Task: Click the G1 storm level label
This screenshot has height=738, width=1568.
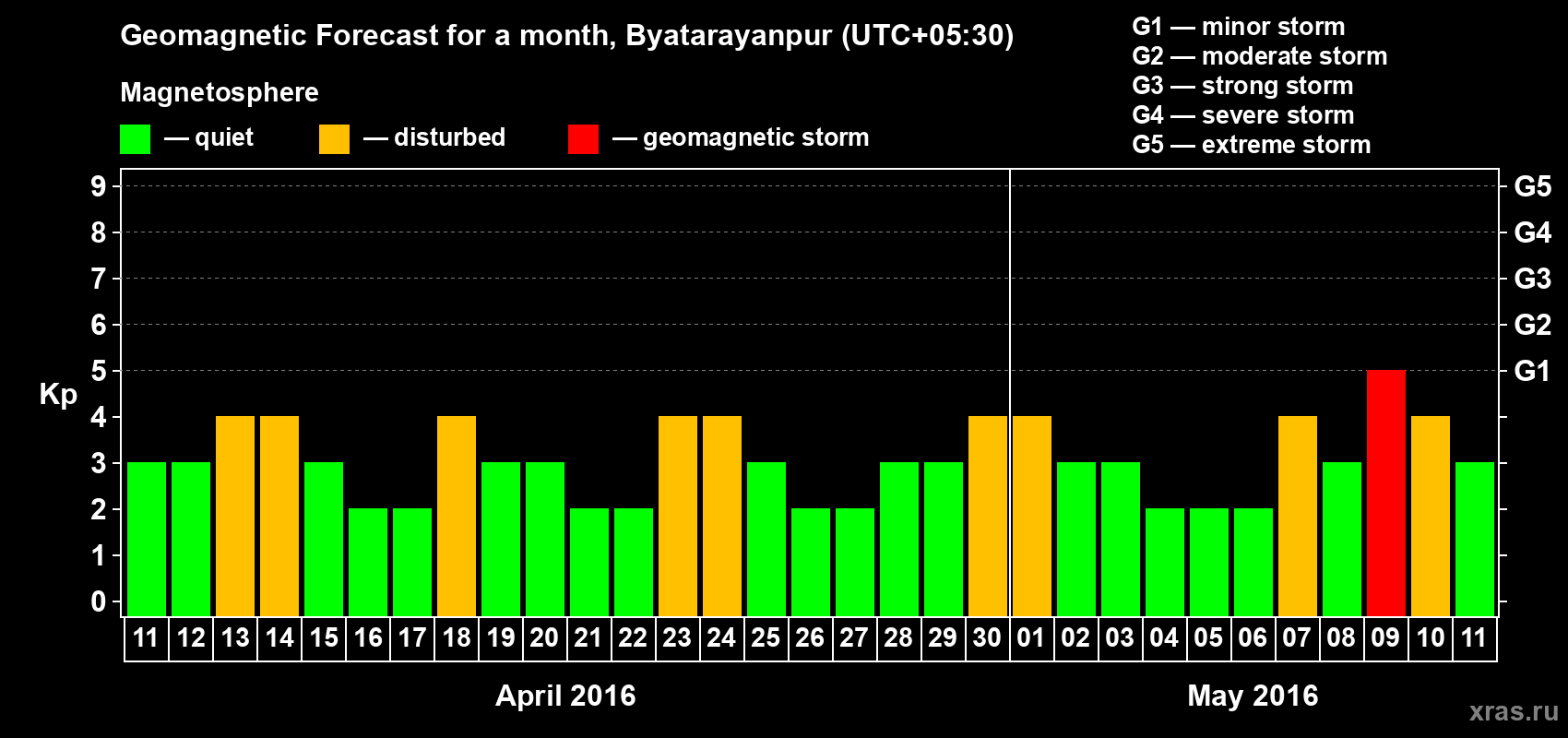Action: point(1532,371)
